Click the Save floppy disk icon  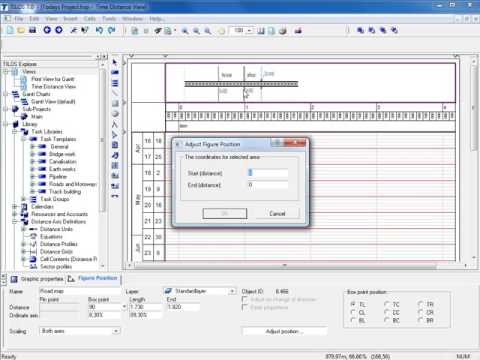32,30
